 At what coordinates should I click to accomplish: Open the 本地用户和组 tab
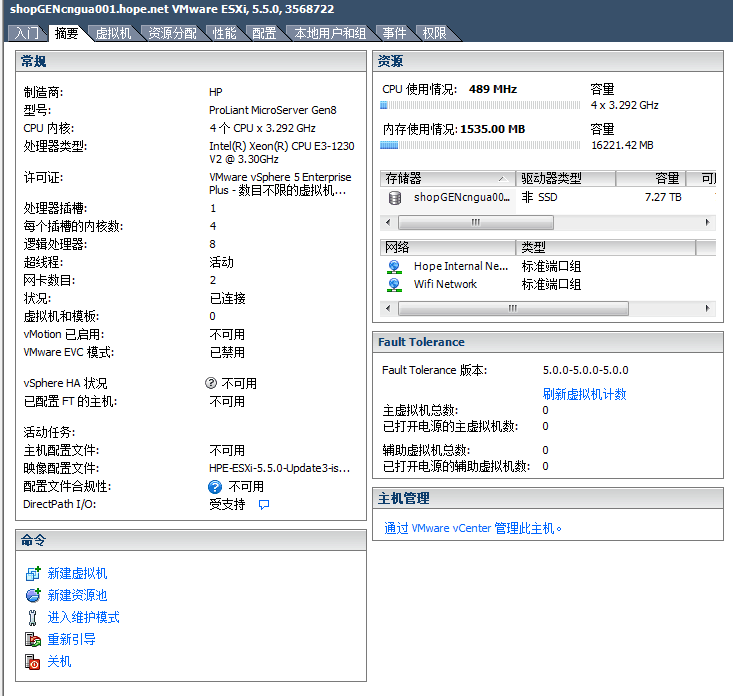(329, 33)
